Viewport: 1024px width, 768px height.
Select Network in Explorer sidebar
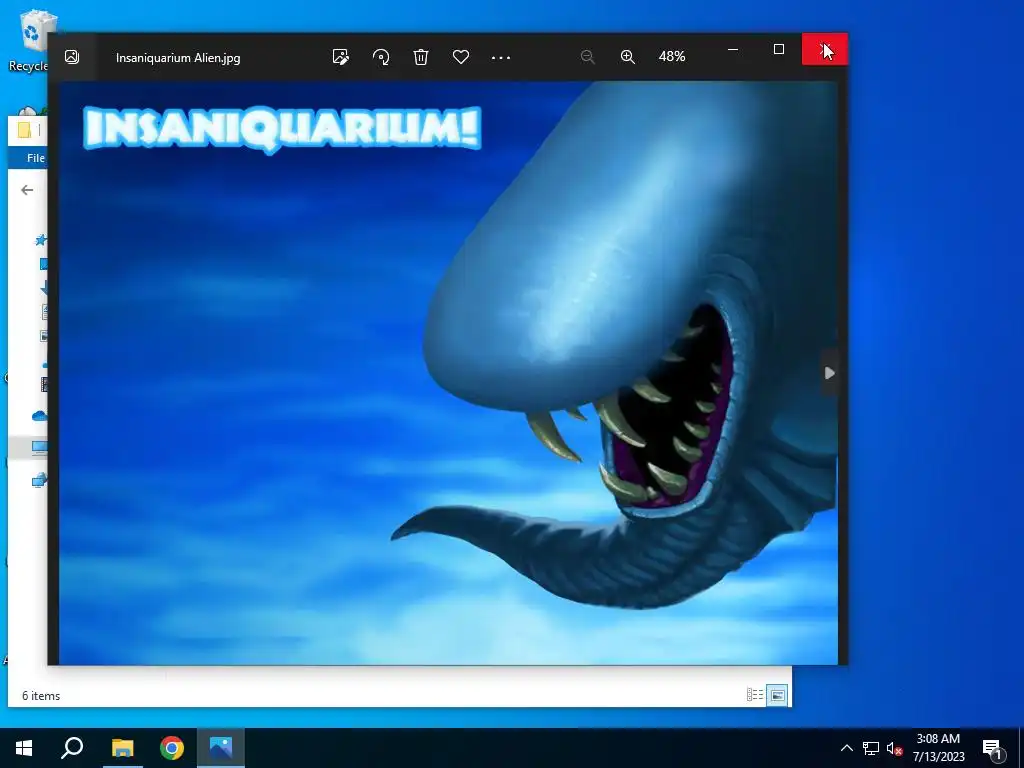point(39,481)
